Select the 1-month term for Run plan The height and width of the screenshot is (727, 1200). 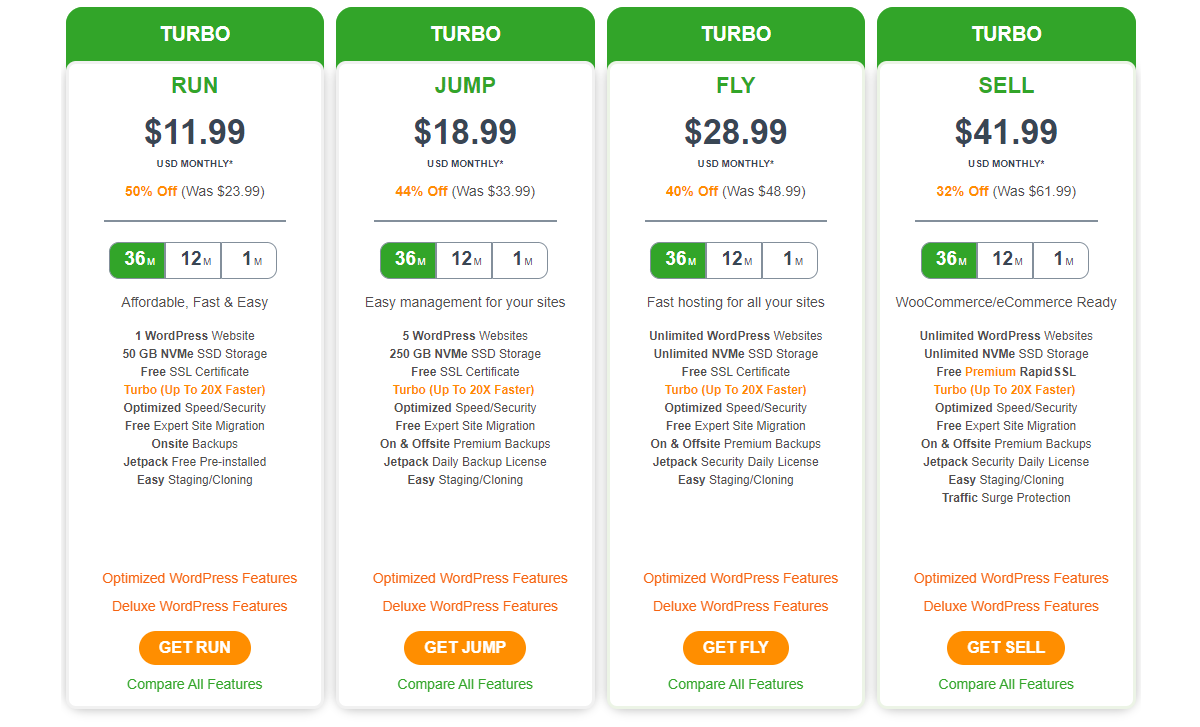249,260
